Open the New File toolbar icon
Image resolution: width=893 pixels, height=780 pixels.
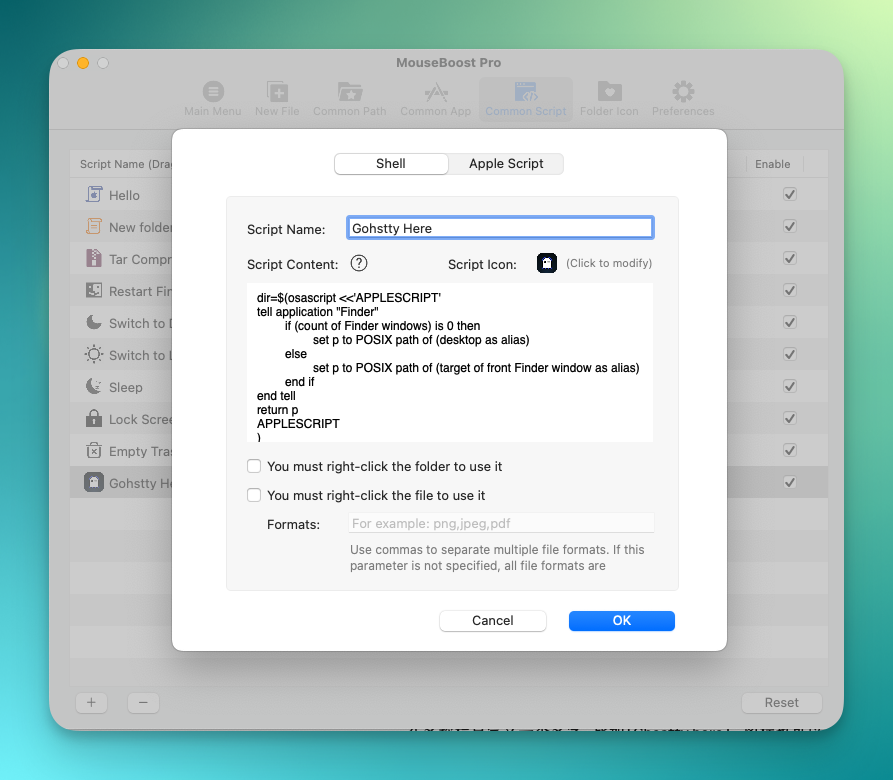(277, 93)
